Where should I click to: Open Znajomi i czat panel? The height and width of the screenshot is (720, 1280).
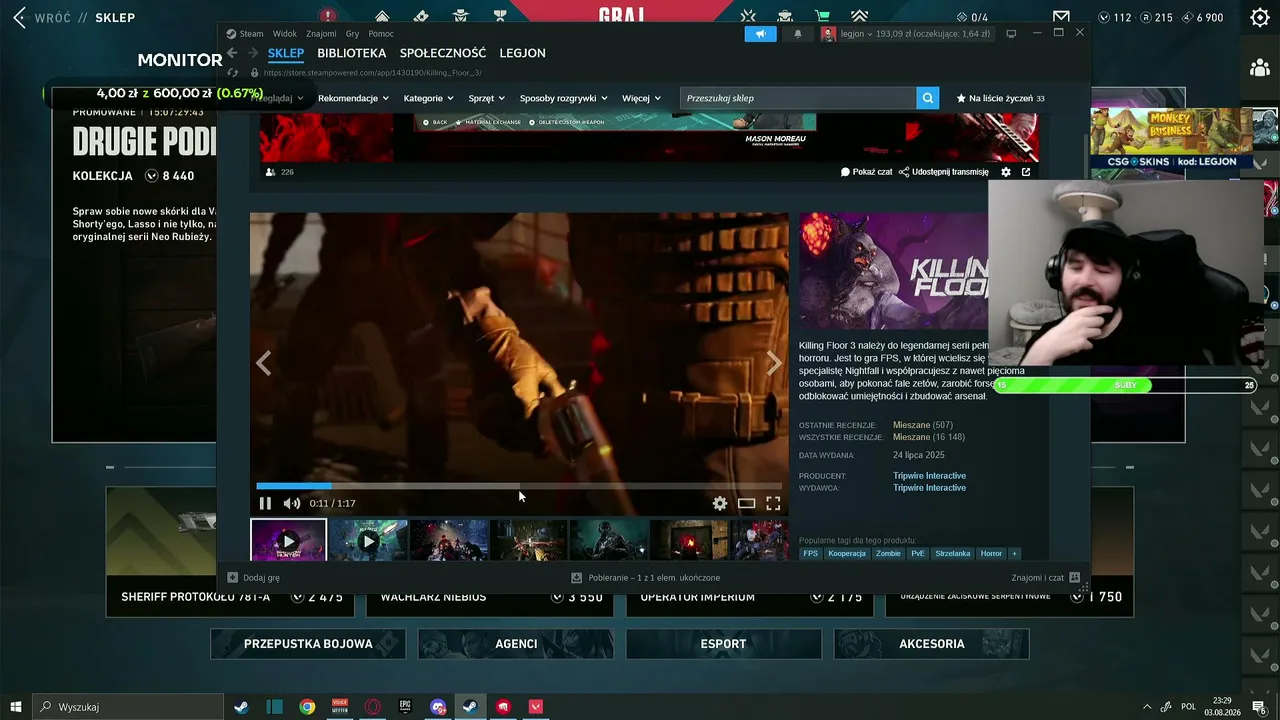(1045, 578)
